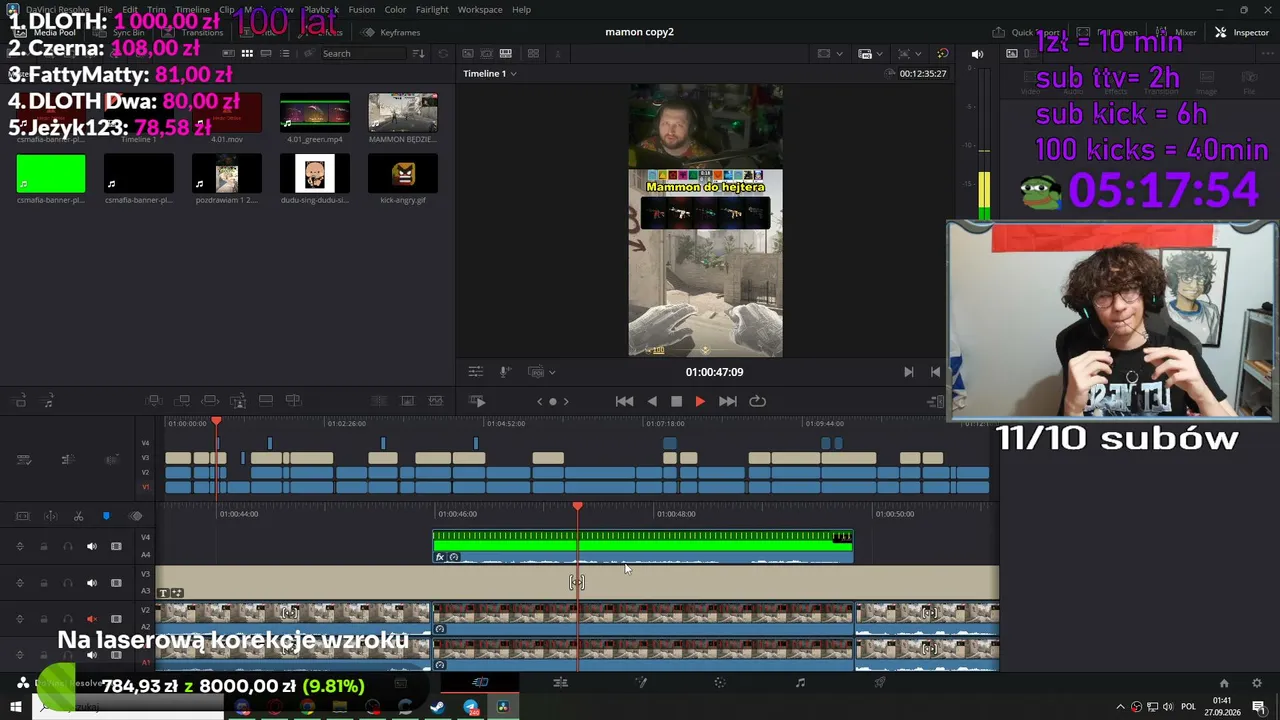Open the Inspector panel
Viewport: 1280px width, 720px height.
pyautogui.click(x=1242, y=32)
